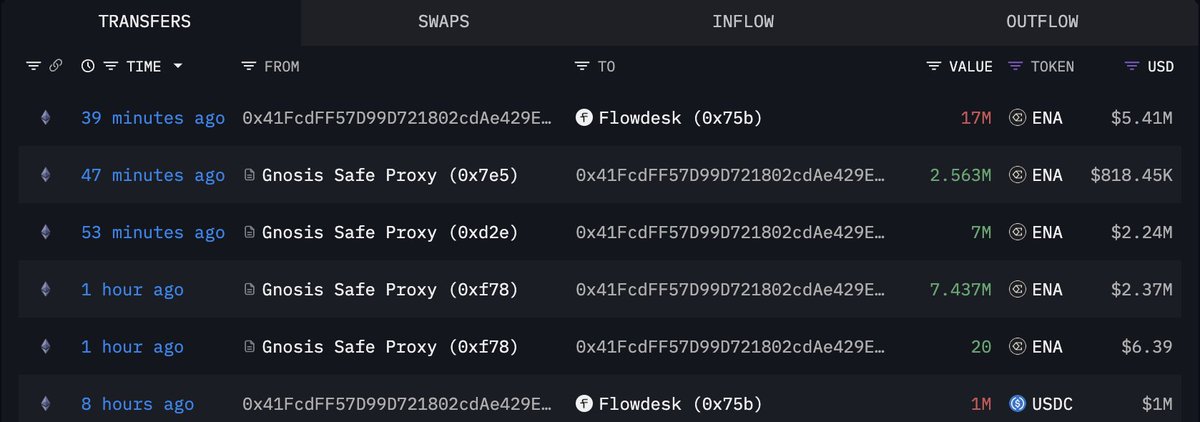
Task: Open the FROM column filter
Action: [x=249, y=66]
